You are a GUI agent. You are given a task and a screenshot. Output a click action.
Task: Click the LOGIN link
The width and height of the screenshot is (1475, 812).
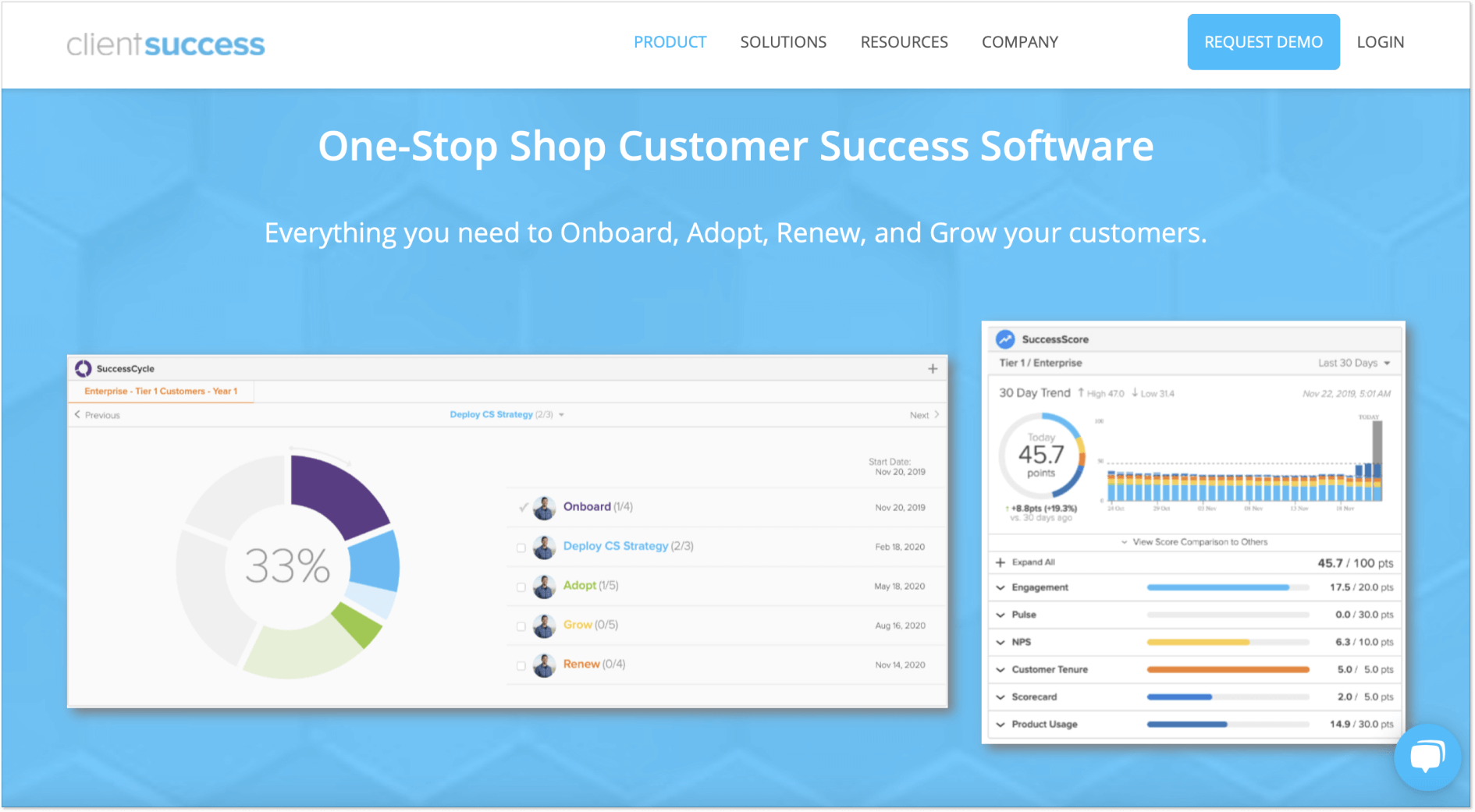1380,42
